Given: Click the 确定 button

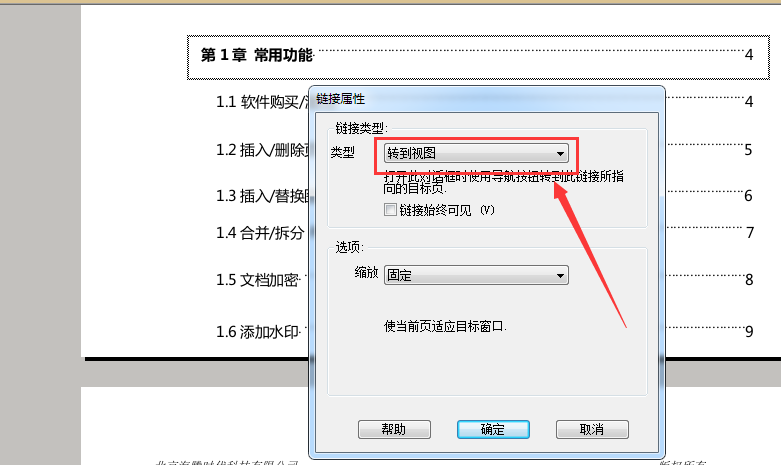Looking at the screenshot, I should (493, 429).
